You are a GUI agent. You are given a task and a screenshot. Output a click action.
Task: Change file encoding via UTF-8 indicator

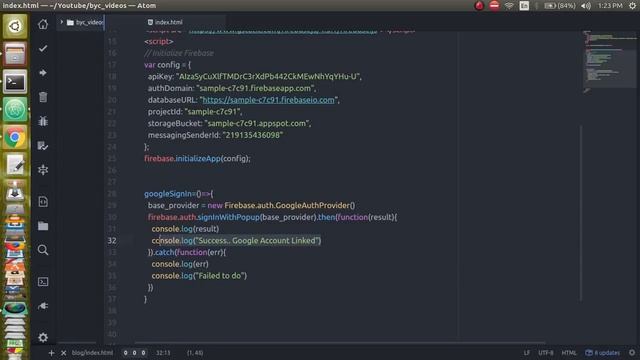pyautogui.click(x=546, y=353)
